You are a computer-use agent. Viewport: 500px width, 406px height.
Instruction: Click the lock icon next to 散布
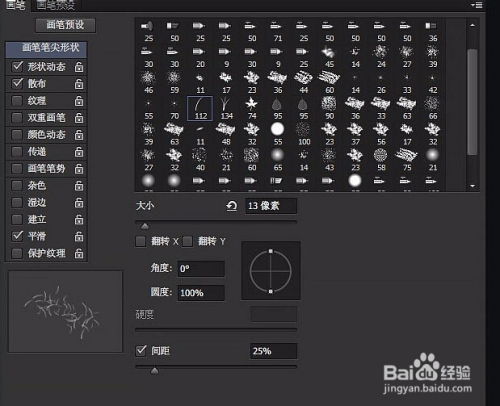(x=79, y=84)
